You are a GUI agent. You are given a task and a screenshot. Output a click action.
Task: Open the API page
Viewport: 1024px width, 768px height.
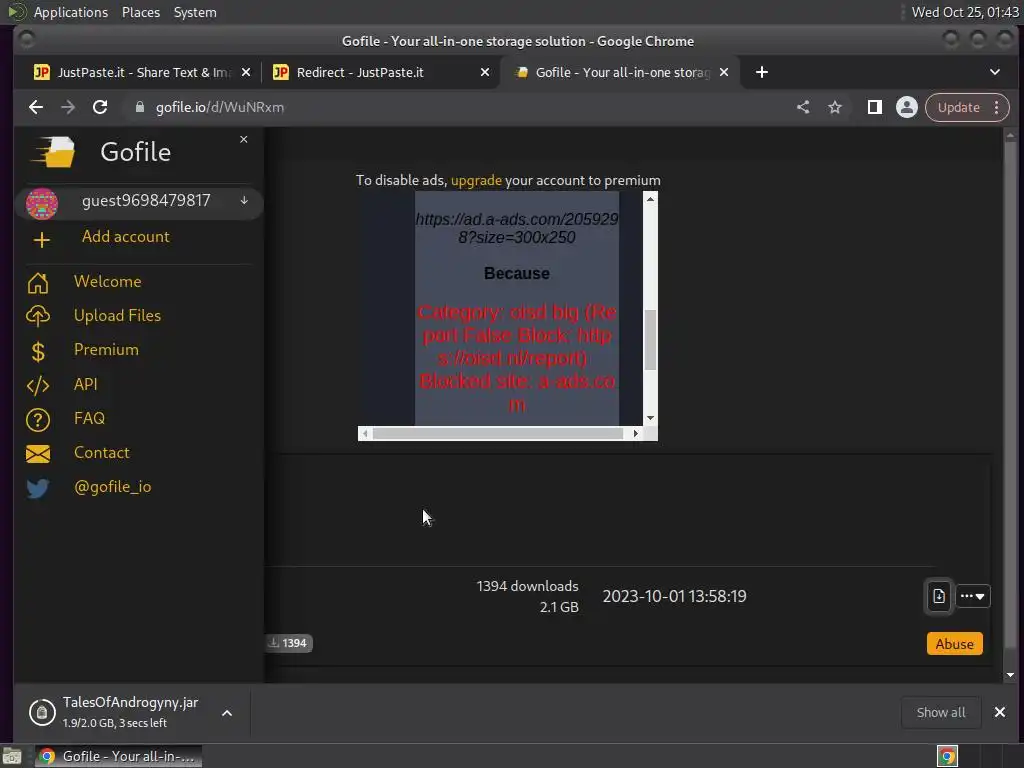tap(86, 384)
